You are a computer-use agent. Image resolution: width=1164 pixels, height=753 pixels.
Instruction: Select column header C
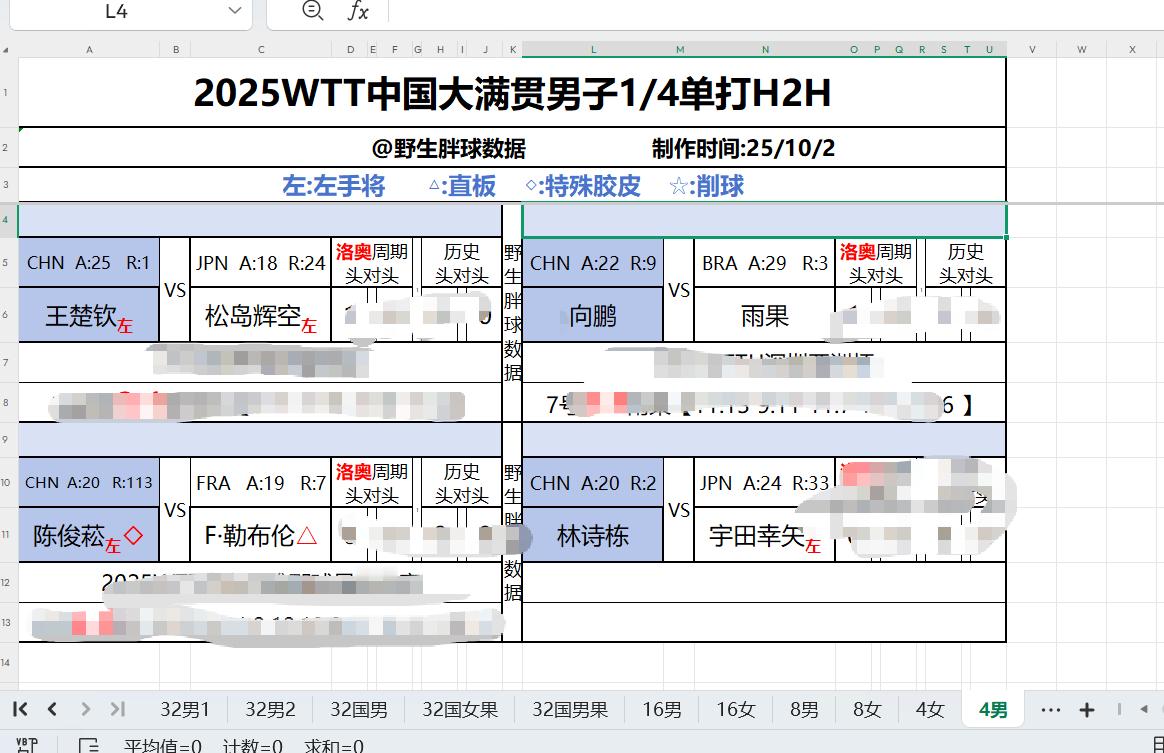pos(261,50)
